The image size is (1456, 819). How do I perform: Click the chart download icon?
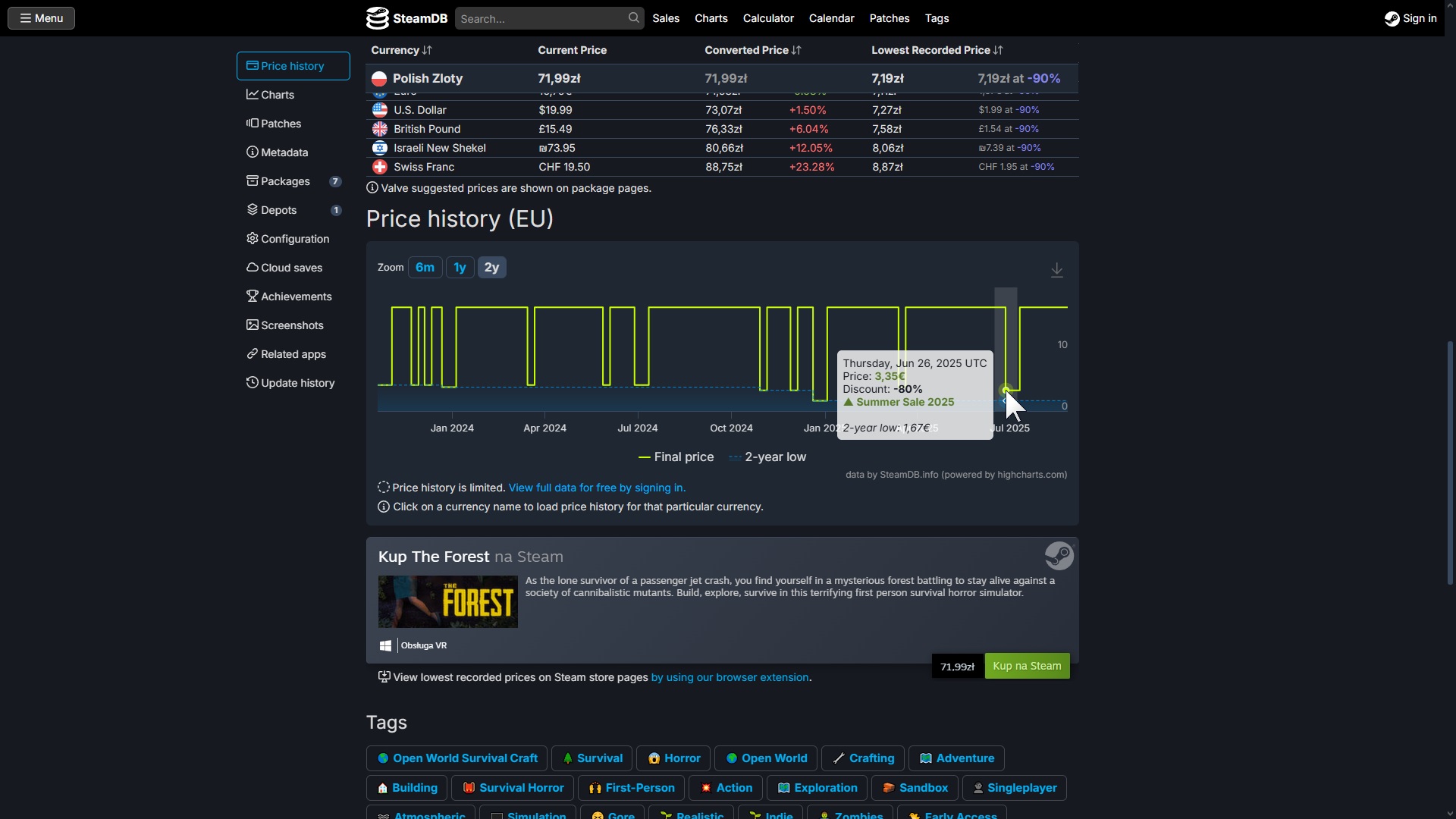[x=1056, y=270]
